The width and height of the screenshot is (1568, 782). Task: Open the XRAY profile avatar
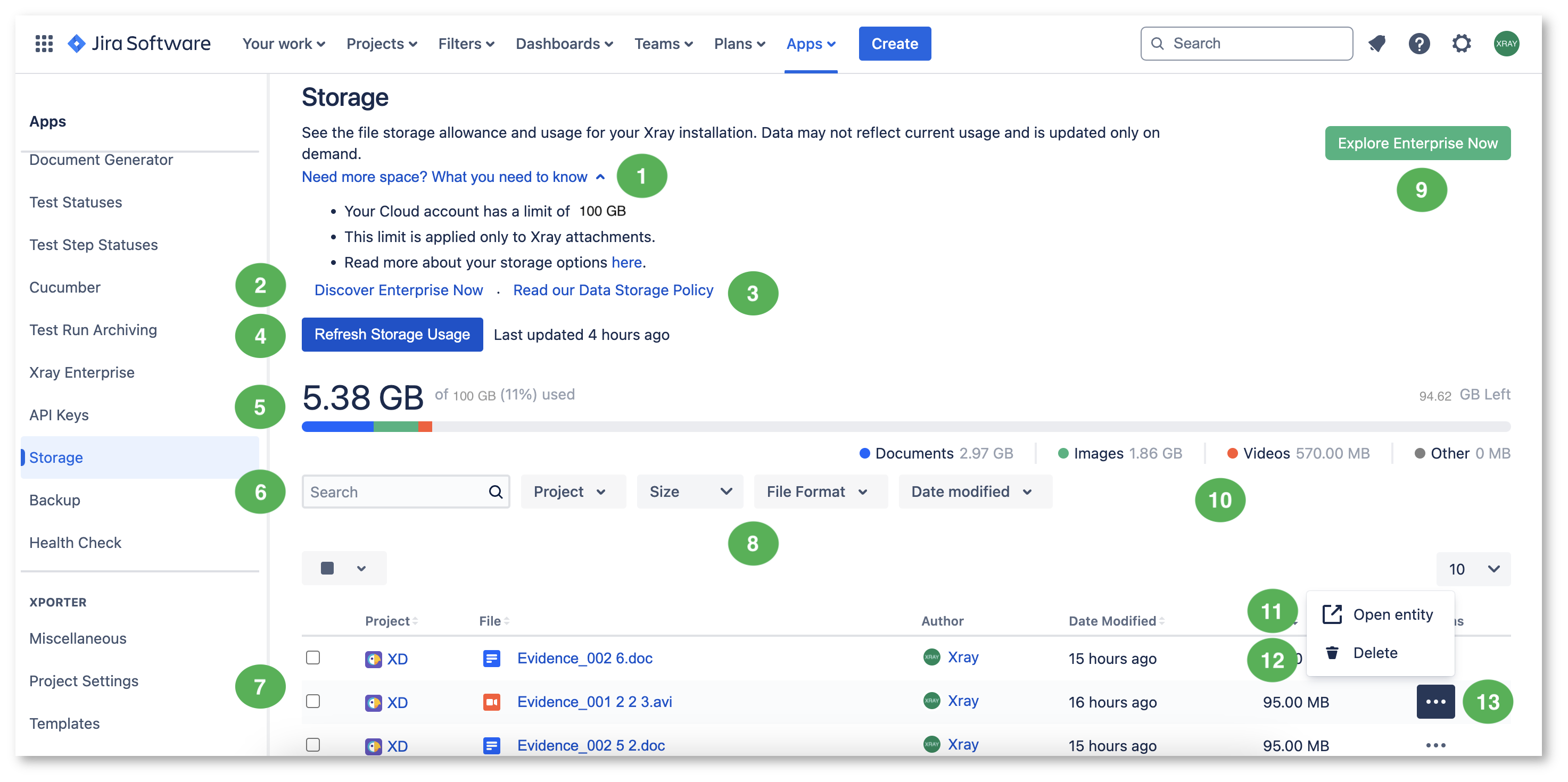(1506, 43)
